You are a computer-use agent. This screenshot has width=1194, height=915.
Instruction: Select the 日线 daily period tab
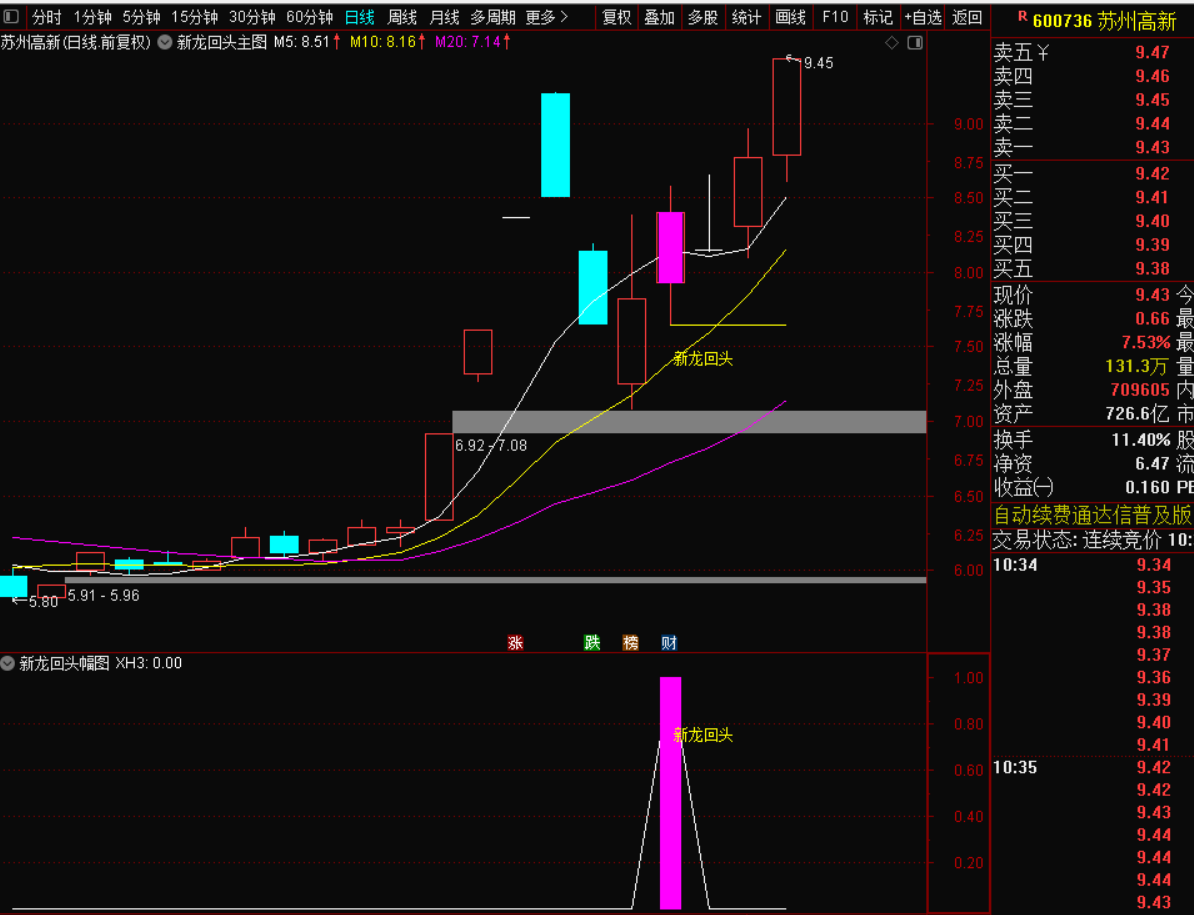359,17
